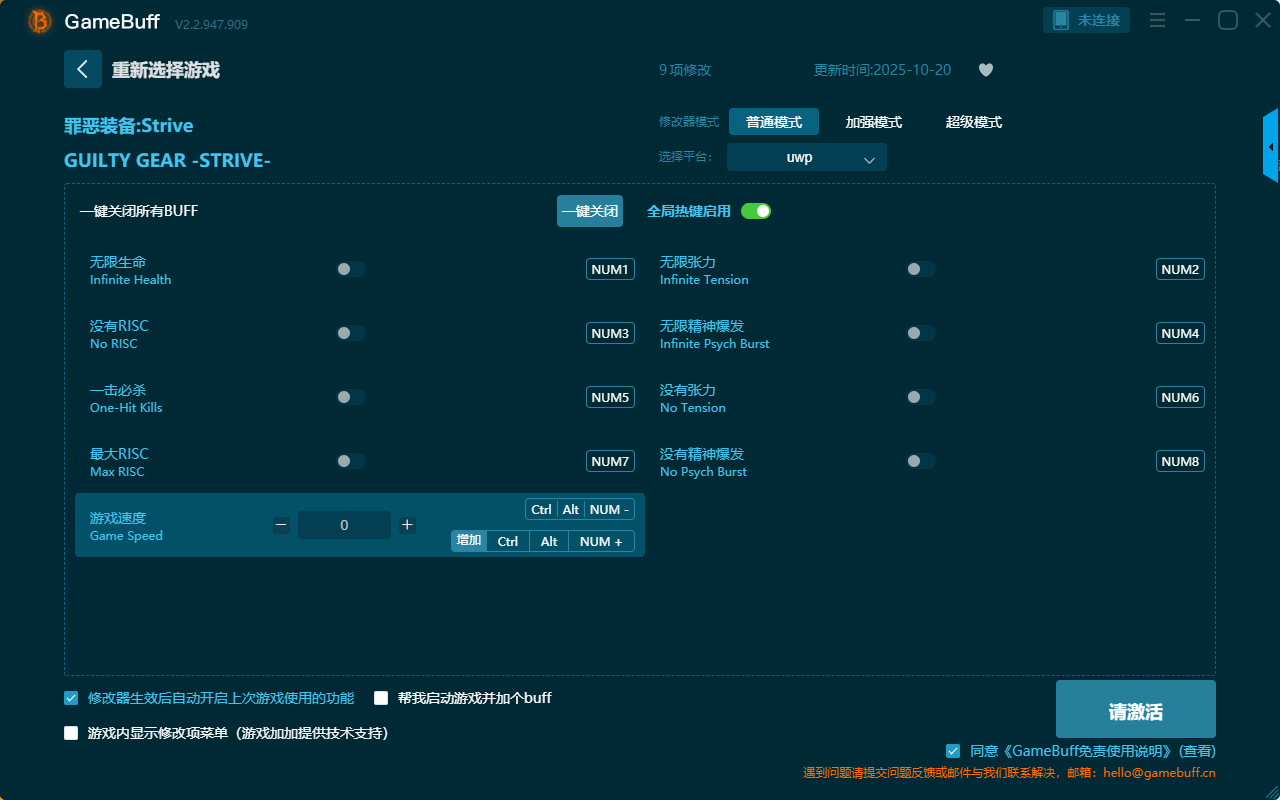Screen dimensions: 1280x800
Task: Click the NUM1 hotkey box for Infinite Health
Action: [x=609, y=269]
